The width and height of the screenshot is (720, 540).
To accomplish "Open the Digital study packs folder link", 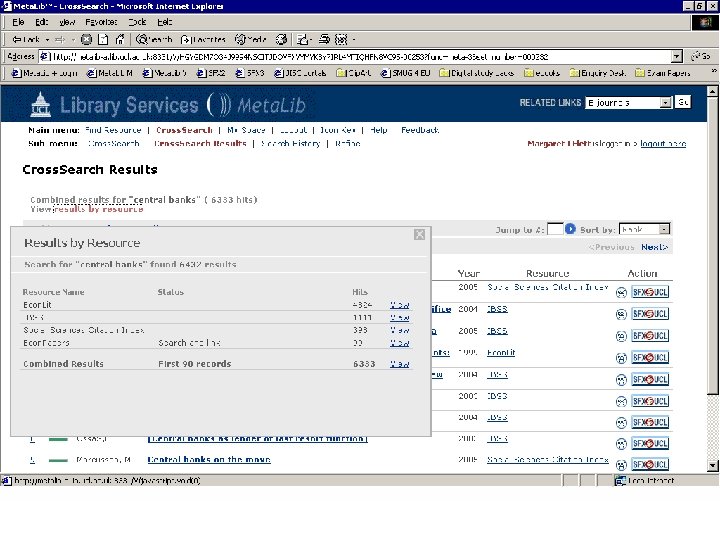I will click(x=477, y=73).
